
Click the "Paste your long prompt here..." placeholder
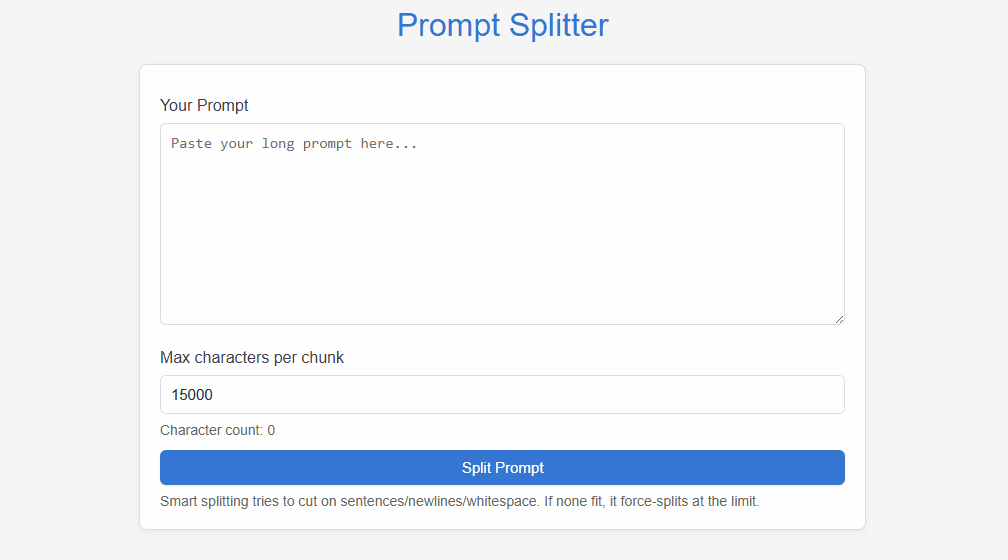click(x=294, y=144)
